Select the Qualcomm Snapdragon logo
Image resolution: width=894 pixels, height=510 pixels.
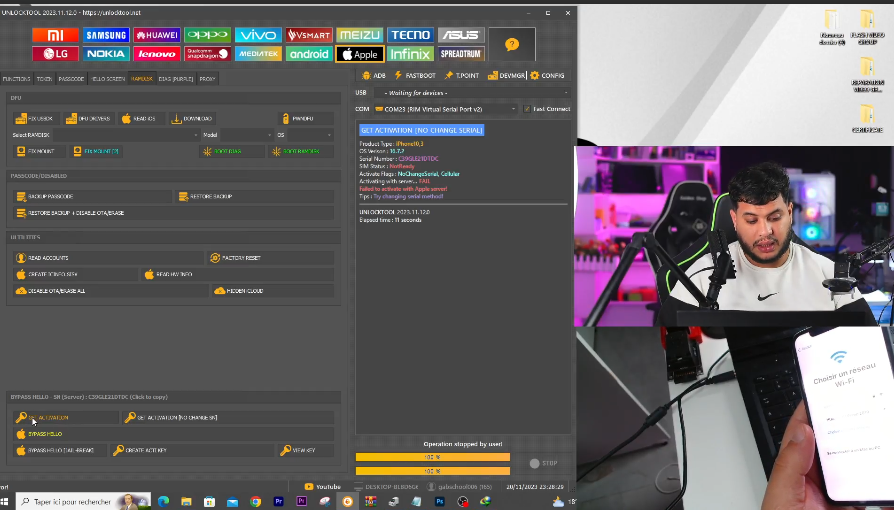tap(208, 54)
